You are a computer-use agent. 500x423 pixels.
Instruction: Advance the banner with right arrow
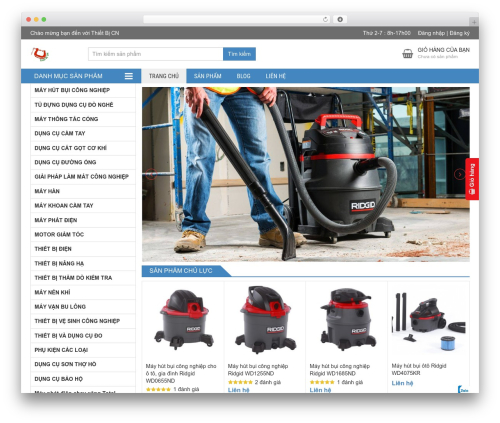tap(460, 174)
